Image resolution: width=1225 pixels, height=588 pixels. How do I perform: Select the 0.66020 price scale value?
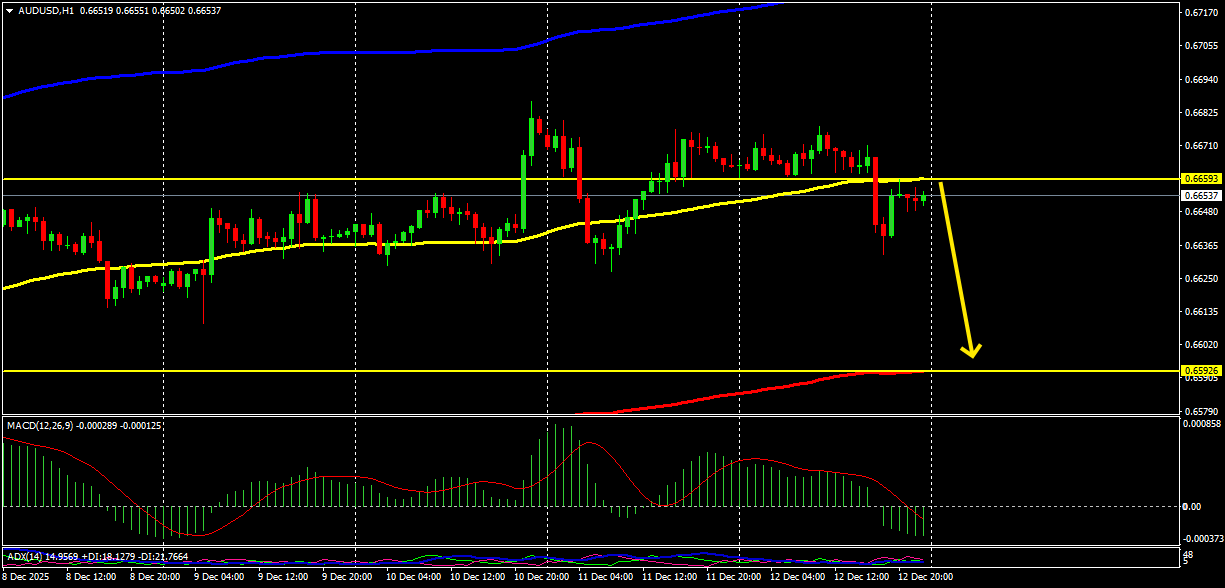(x=1199, y=345)
